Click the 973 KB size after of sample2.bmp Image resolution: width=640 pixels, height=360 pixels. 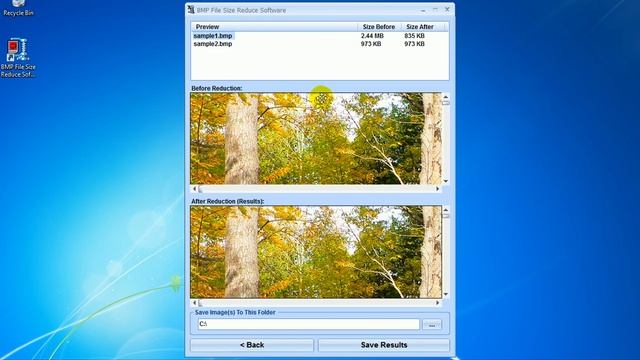414,44
